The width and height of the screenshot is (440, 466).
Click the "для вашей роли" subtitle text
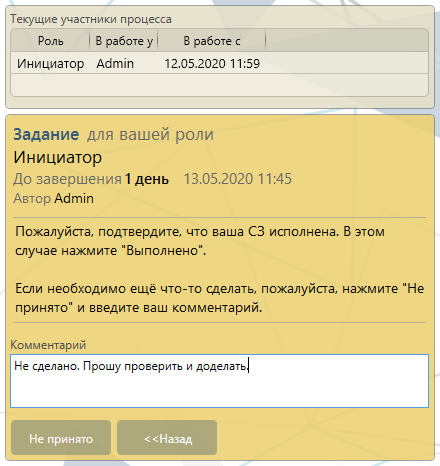[x=150, y=134]
